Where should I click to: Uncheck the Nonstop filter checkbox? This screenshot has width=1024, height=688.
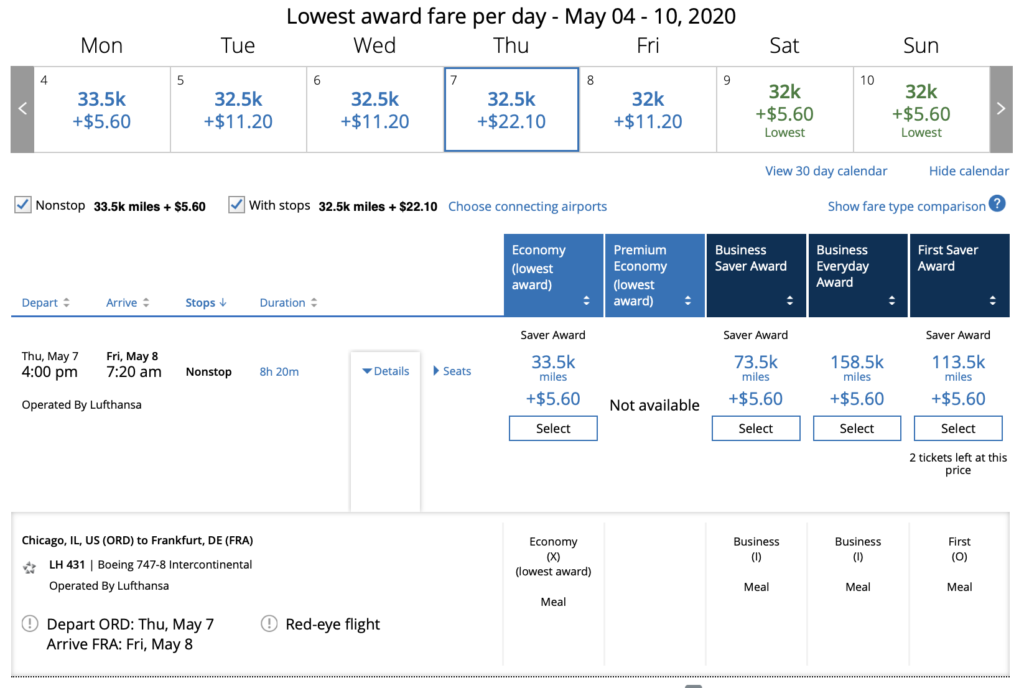coord(22,205)
